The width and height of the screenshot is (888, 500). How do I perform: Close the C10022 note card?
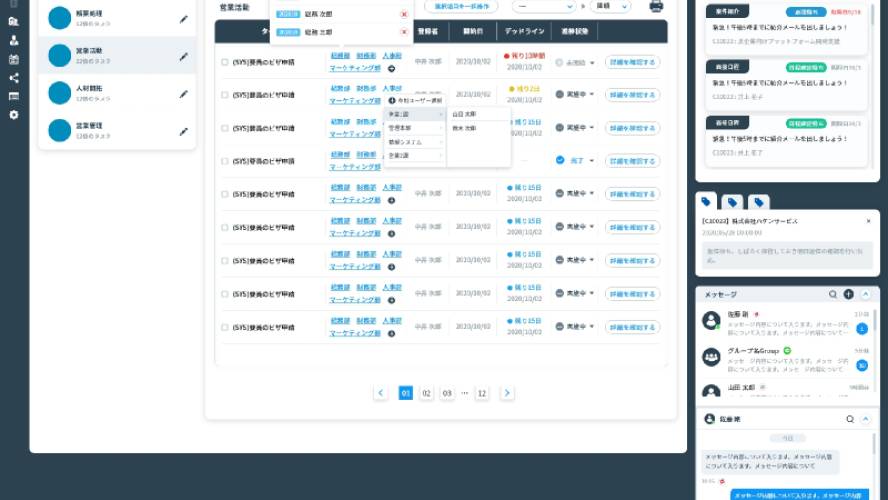click(868, 221)
